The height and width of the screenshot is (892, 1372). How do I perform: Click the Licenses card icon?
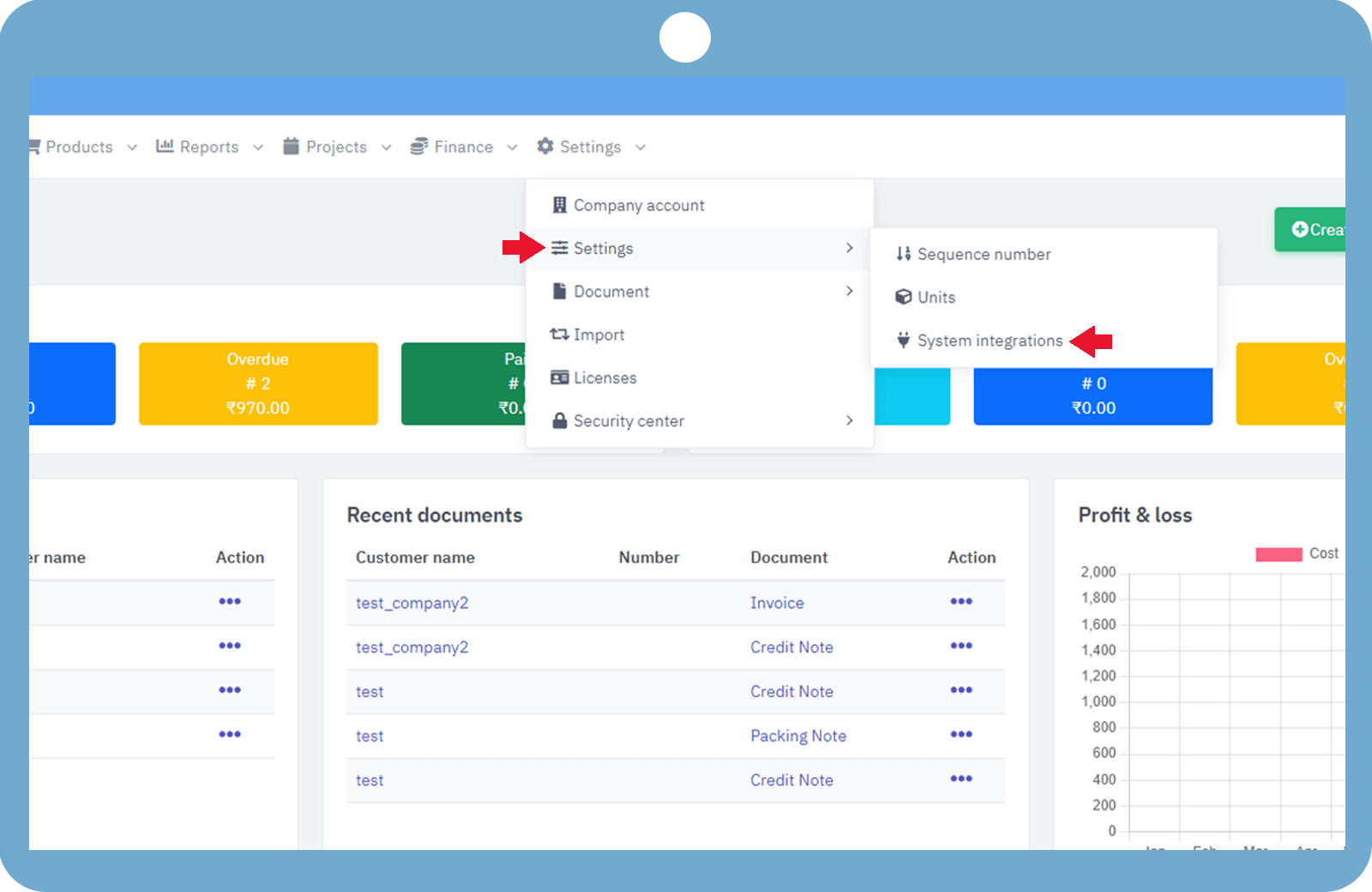point(559,377)
